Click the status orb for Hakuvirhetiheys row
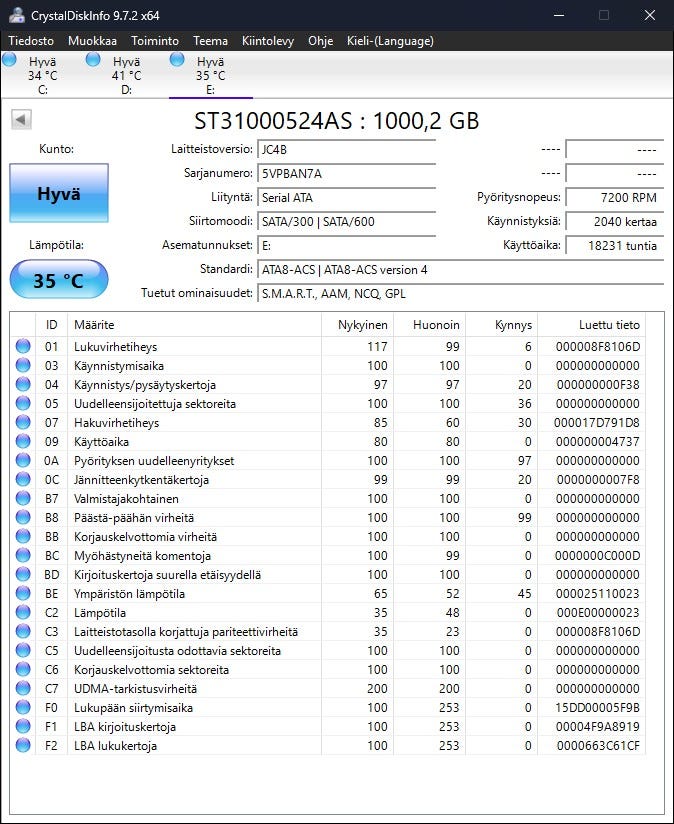 pyautogui.click(x=23, y=423)
